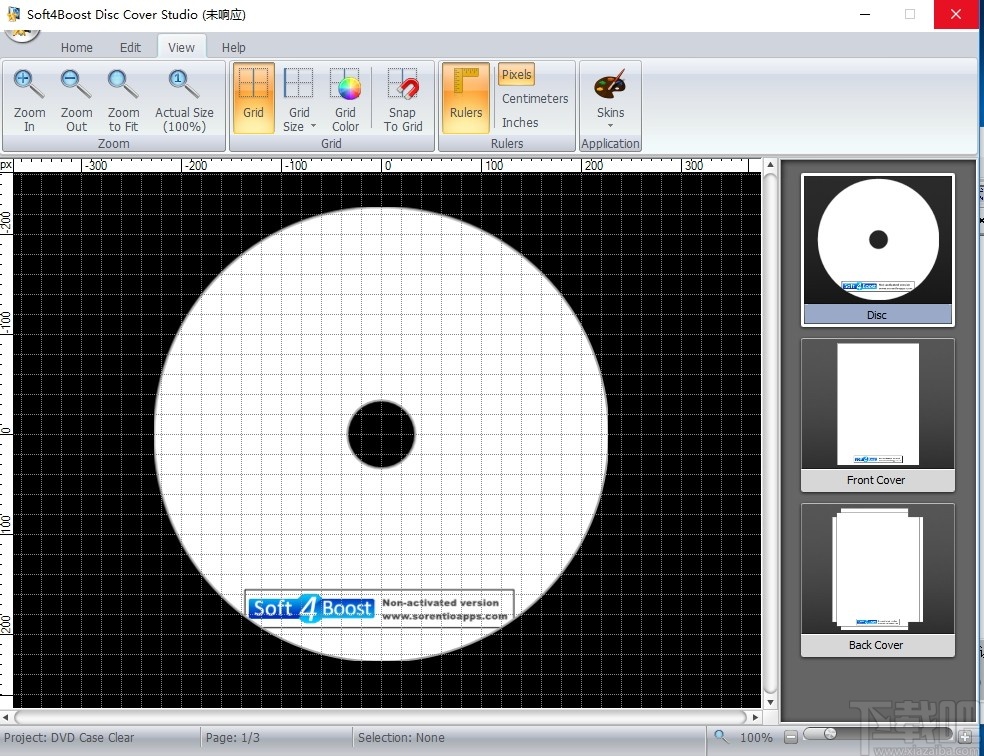Open the Grid Color picker

coord(345,97)
